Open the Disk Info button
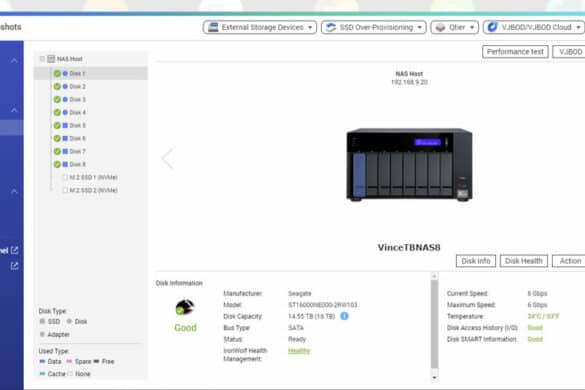Screen dimensions: 585x390 476,261
